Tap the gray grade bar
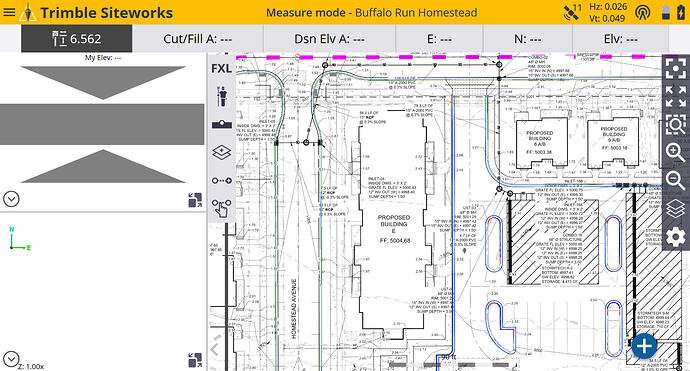Image resolution: width=690 pixels, height=371 pixels. [102, 124]
